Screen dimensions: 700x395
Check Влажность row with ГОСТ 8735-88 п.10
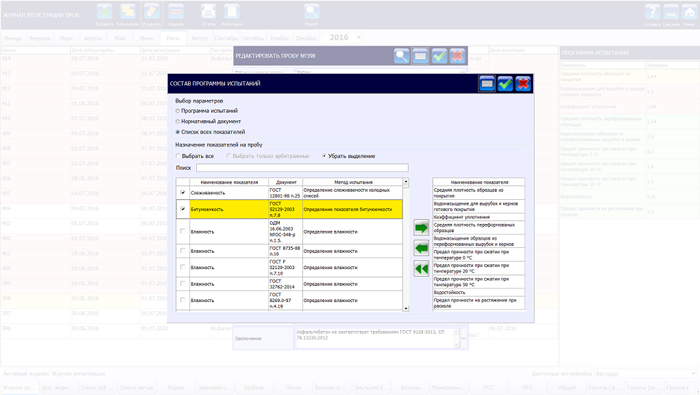[x=182, y=250]
